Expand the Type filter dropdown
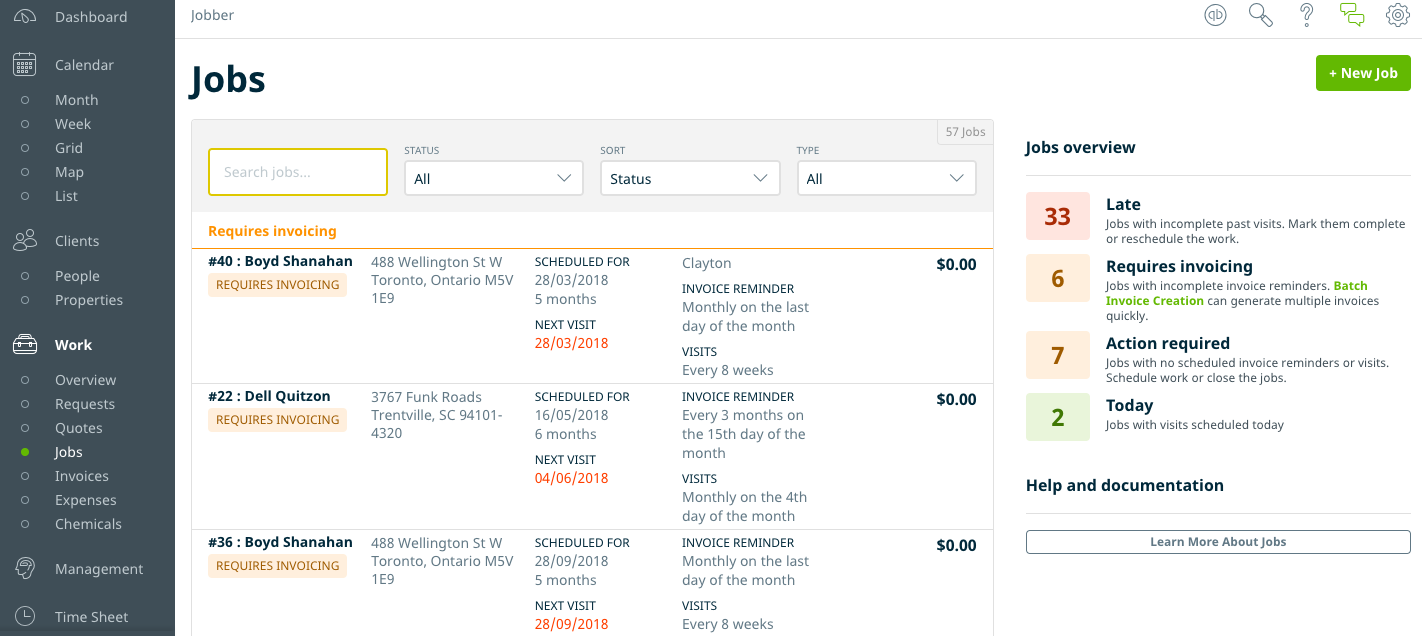The image size is (1422, 636). coord(885,179)
